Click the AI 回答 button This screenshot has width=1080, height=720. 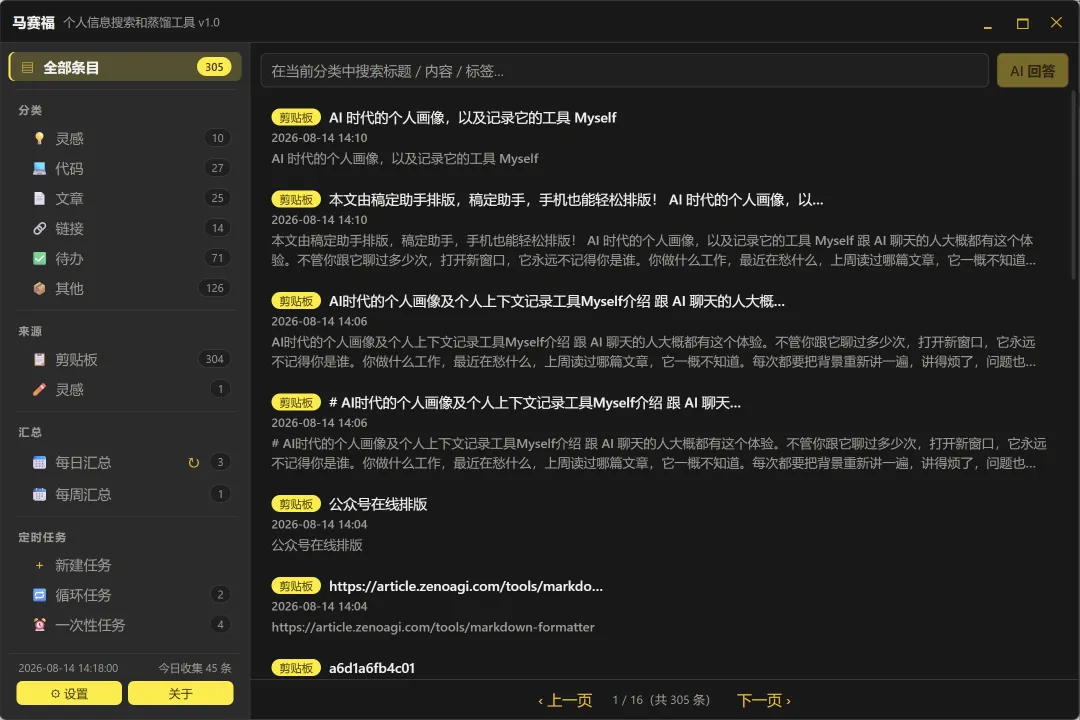[x=1032, y=71]
